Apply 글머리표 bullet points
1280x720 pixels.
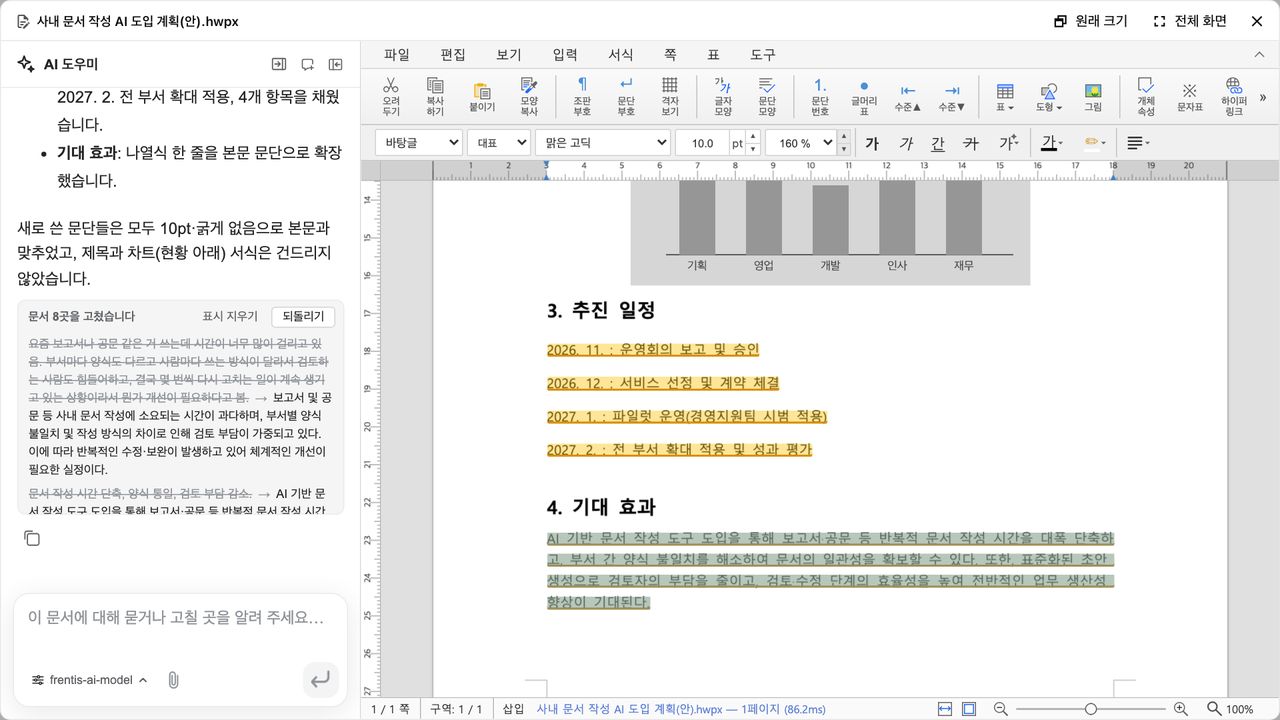click(864, 96)
